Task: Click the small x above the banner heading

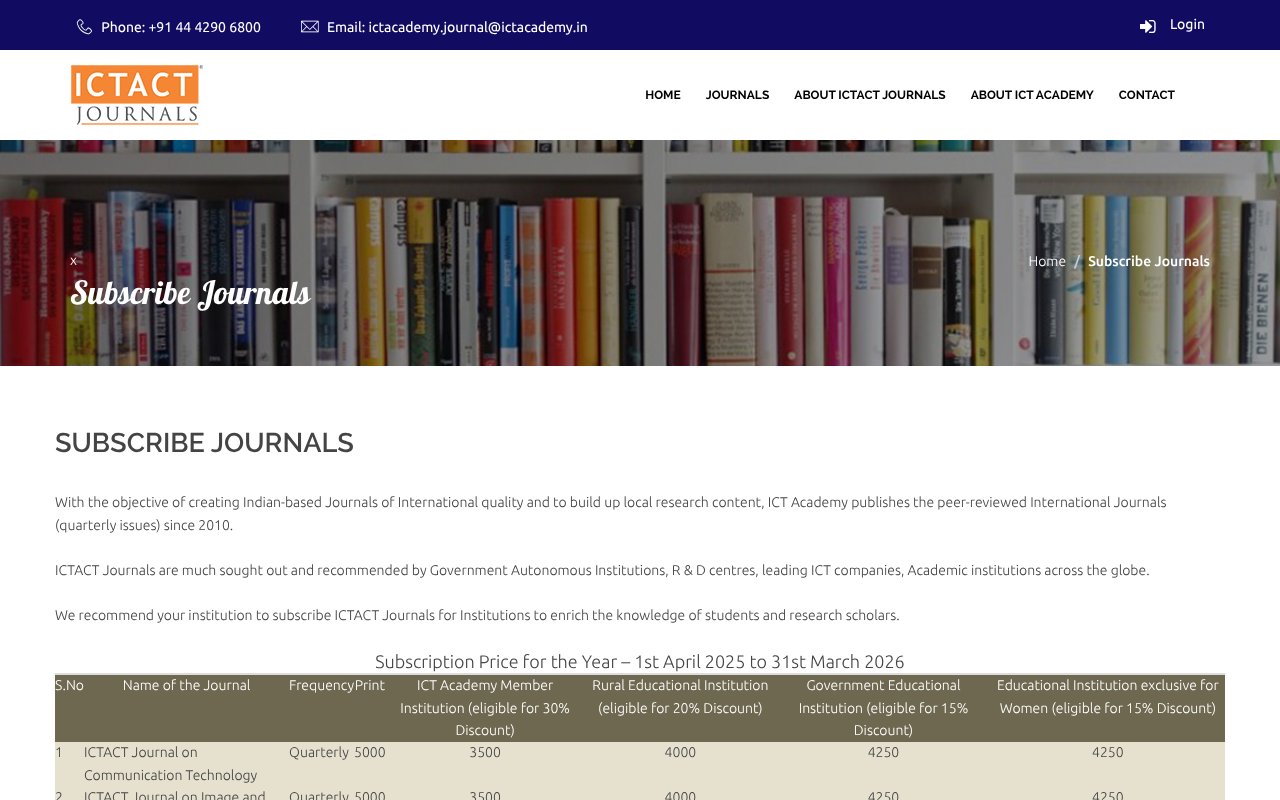Action: click(73, 260)
